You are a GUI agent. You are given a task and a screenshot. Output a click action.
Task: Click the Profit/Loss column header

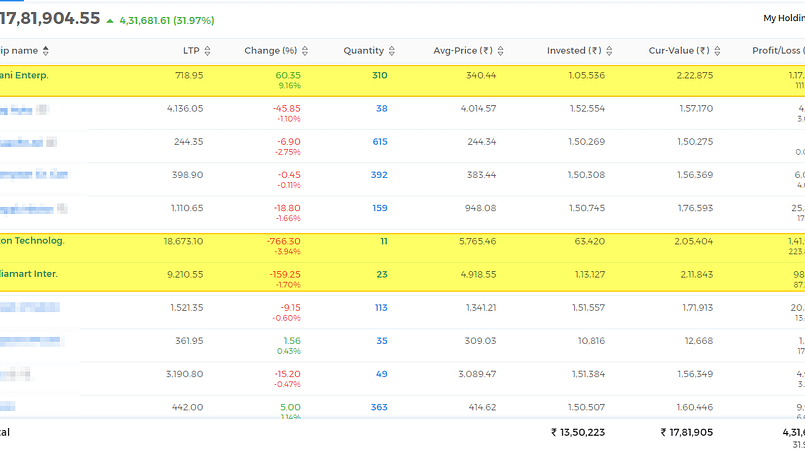(778, 51)
